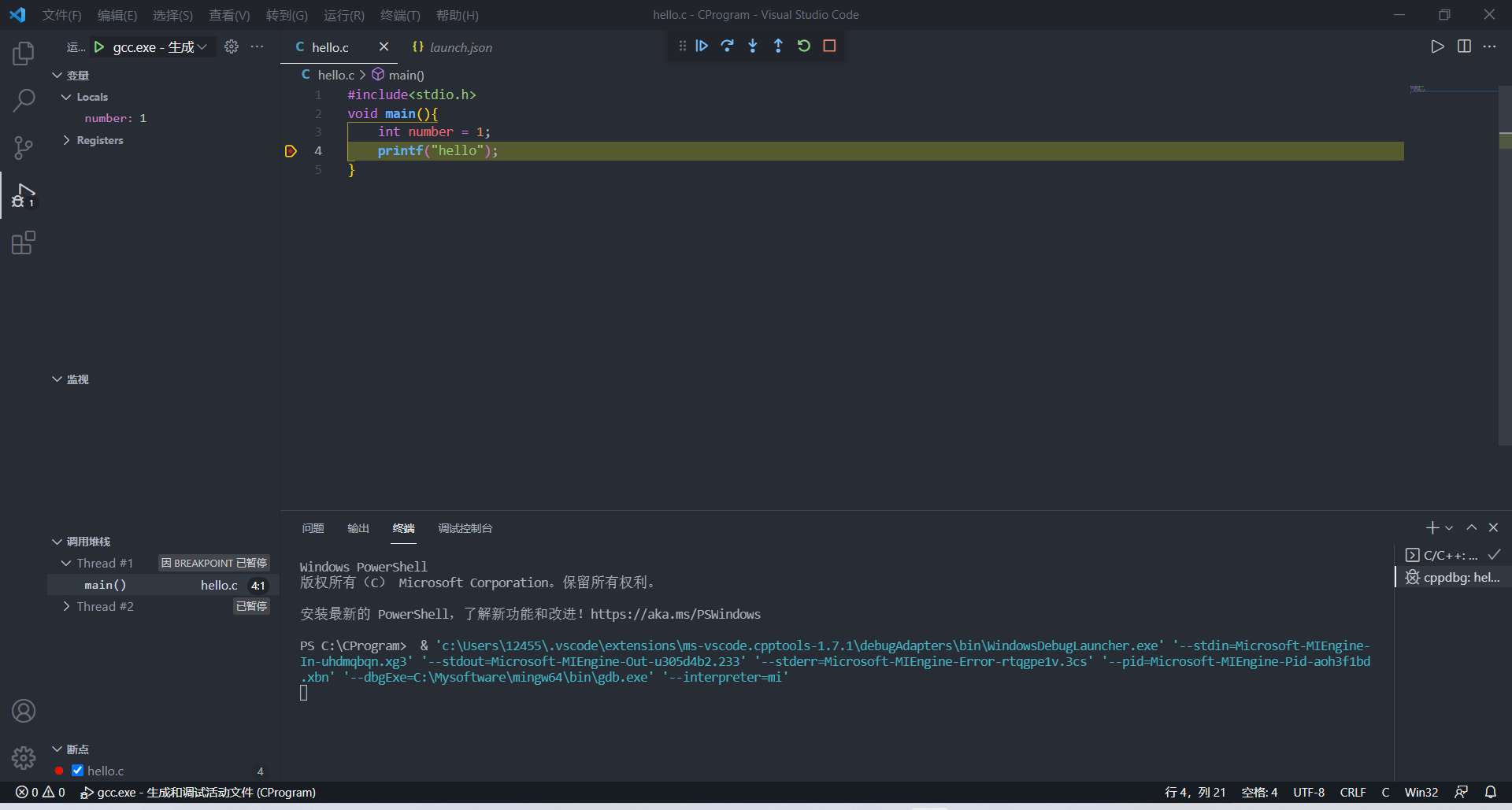
Task: Click gcc.exe 生成和调试活动文件 in status bar
Action: tap(198, 792)
